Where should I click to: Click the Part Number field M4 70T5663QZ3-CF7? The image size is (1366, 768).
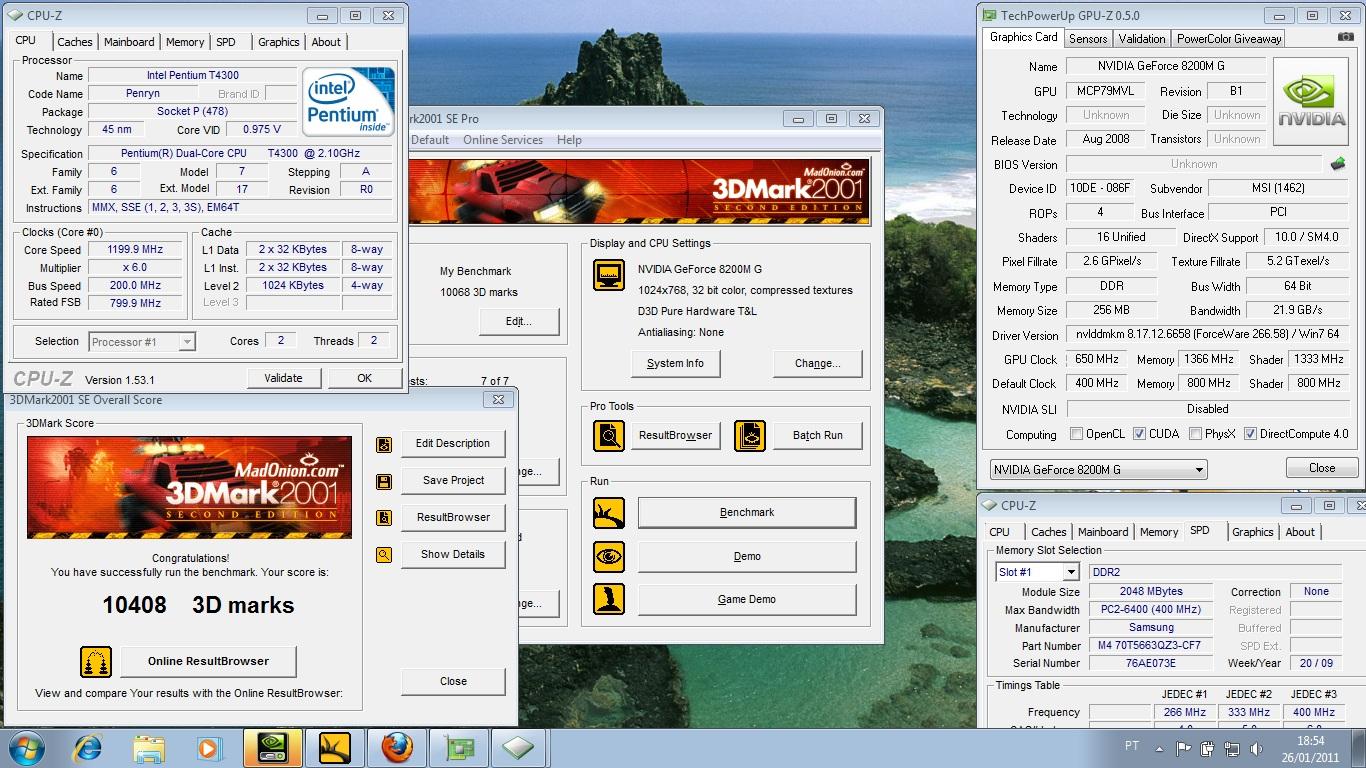pos(1150,646)
